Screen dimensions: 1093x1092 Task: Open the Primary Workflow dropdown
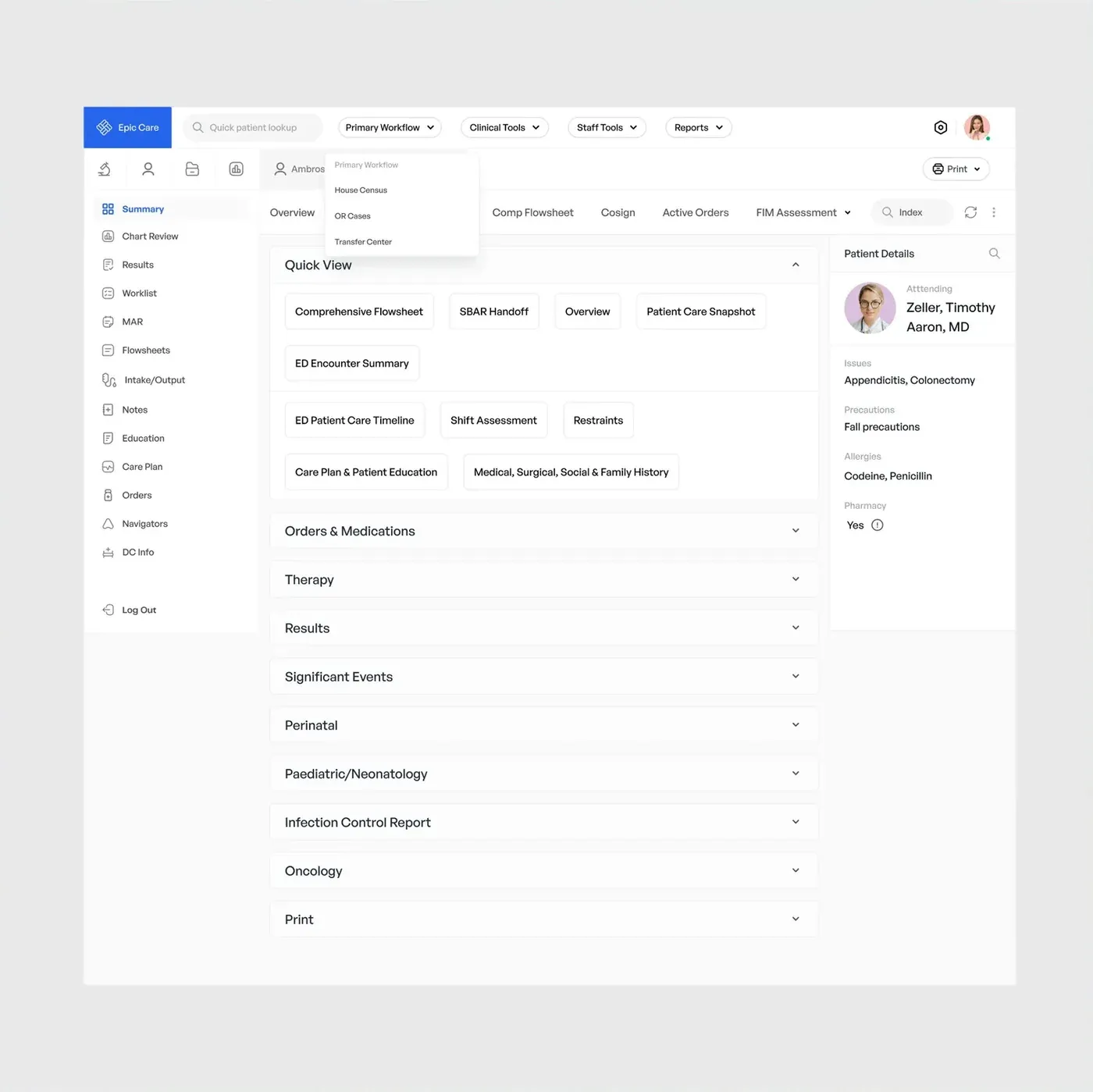(390, 127)
